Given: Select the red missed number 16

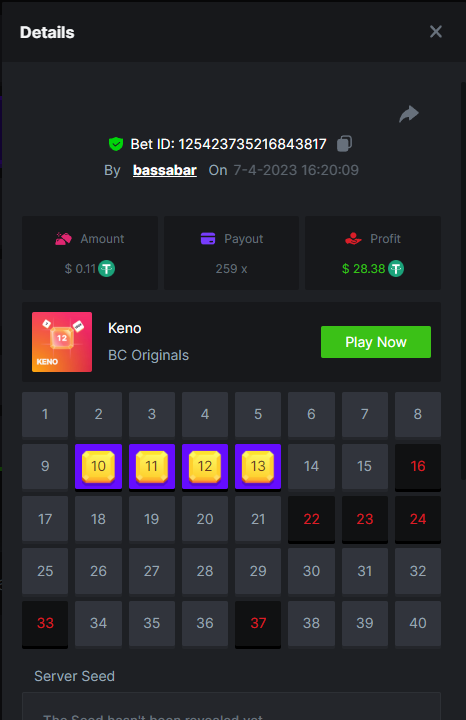Looking at the screenshot, I should (x=418, y=467).
